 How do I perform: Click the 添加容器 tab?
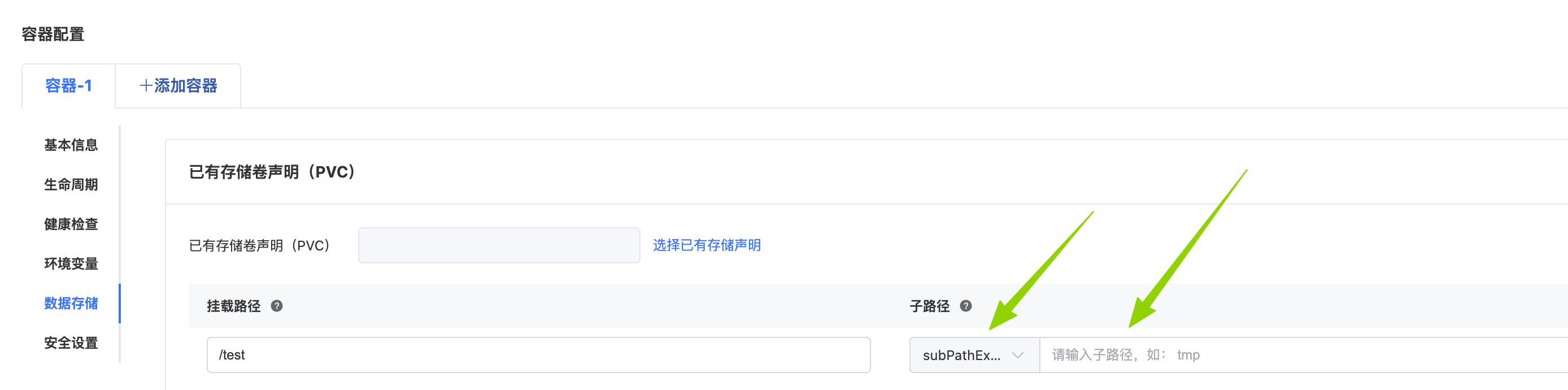pyautogui.click(x=178, y=86)
